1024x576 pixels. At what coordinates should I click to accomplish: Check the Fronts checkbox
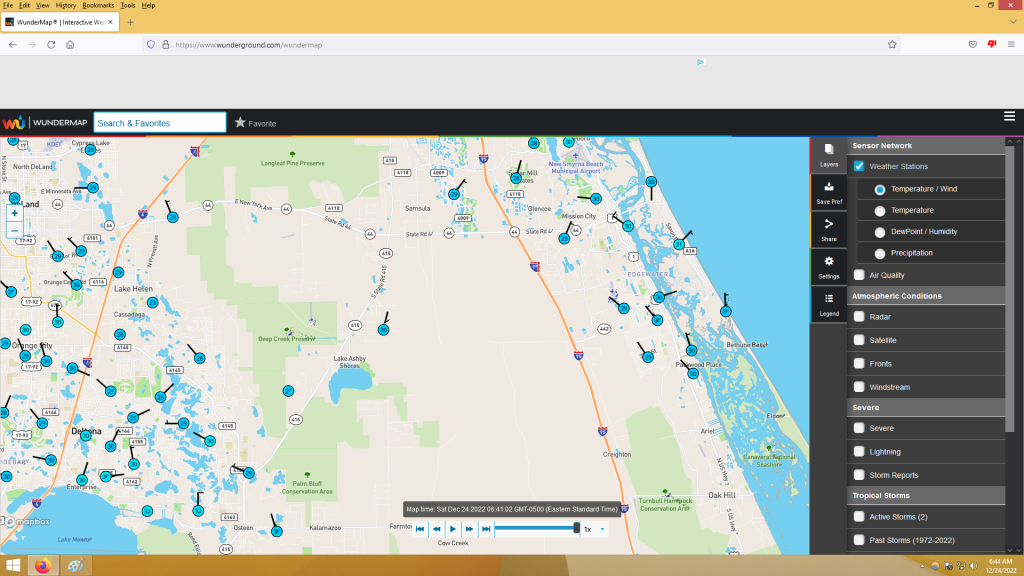pos(859,364)
